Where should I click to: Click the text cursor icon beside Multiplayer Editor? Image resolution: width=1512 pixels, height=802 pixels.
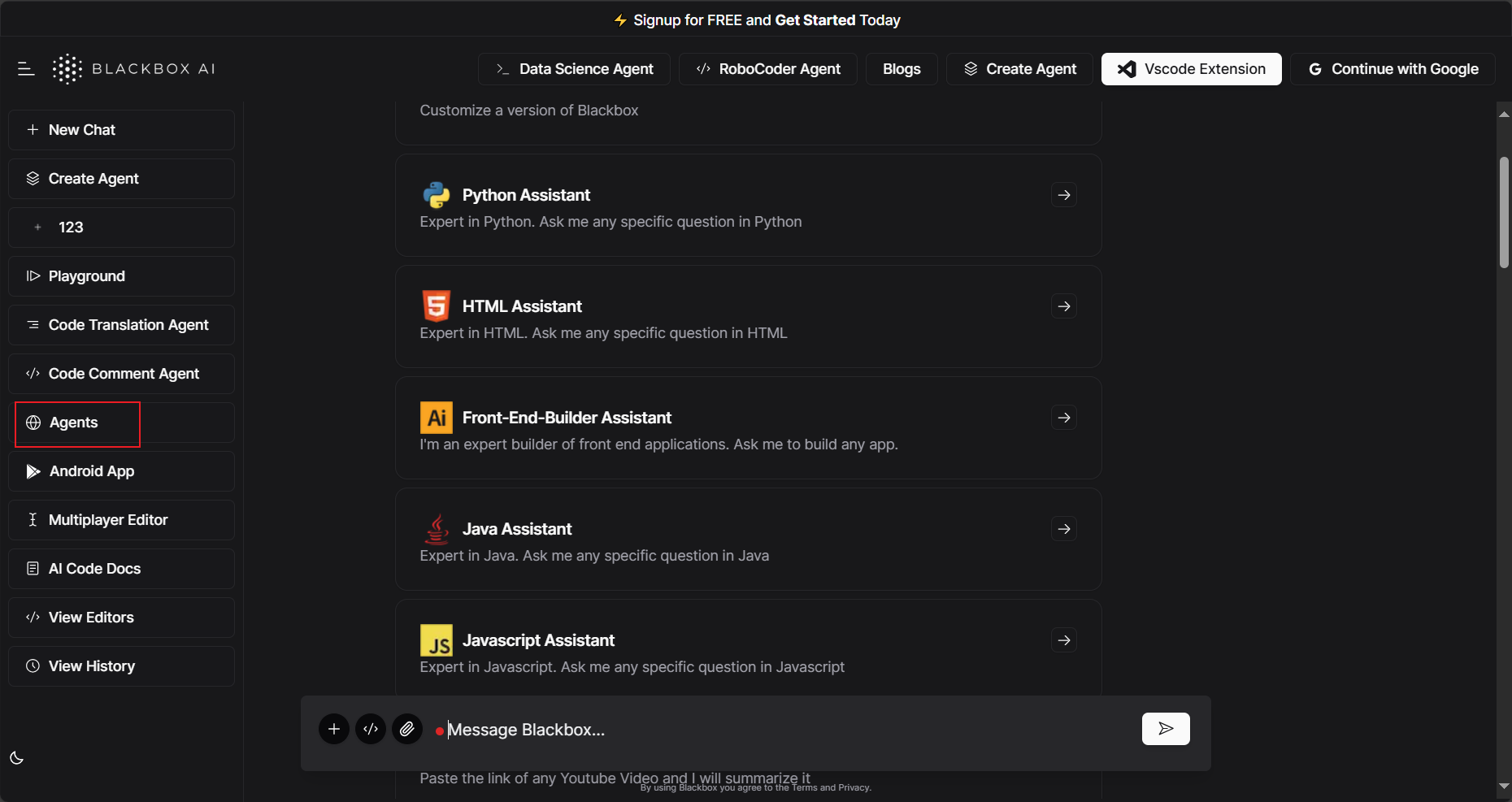pos(33,520)
